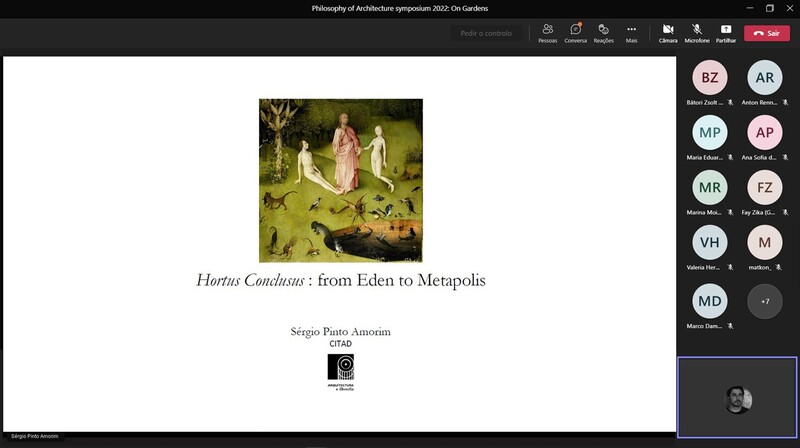Click the muted mic icon beside Bátori Zsolt
Viewport: 800px width, 448px height.
(731, 103)
